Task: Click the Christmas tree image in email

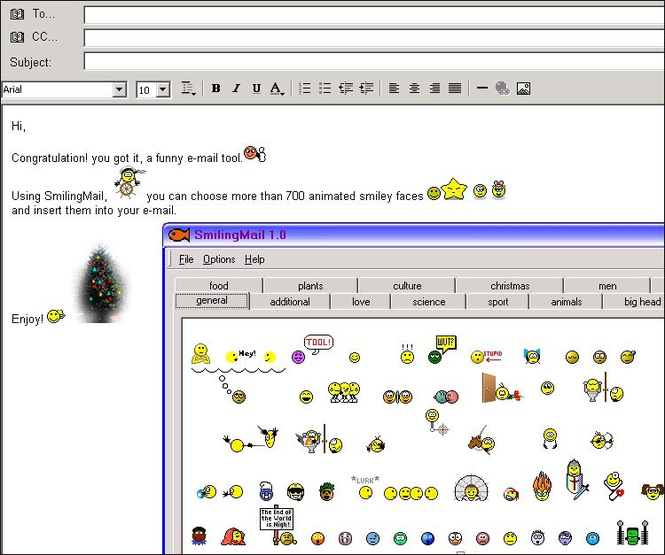Action: click(101, 282)
